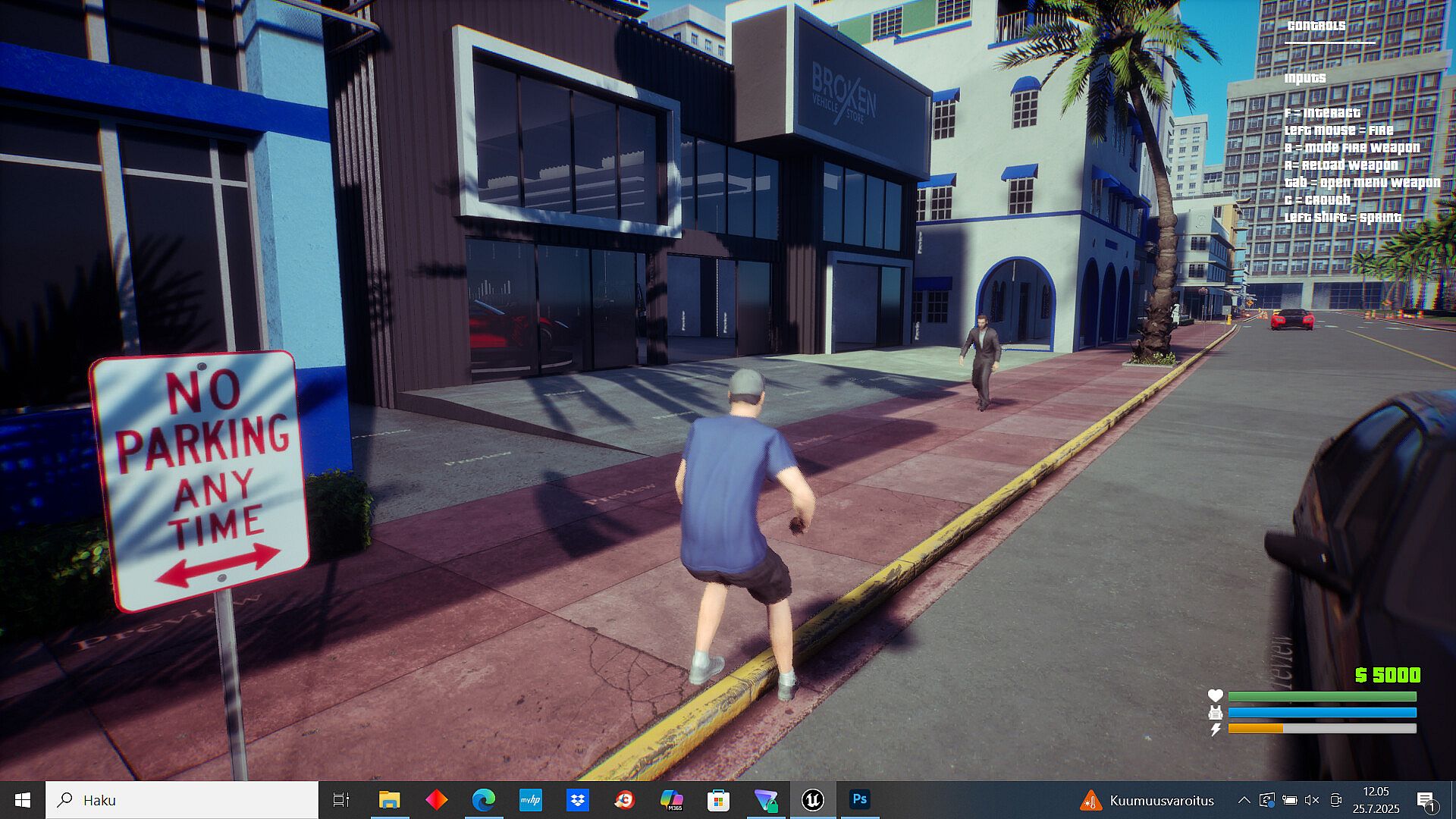Open the notification center icon
The height and width of the screenshot is (819, 1456).
(x=1426, y=800)
